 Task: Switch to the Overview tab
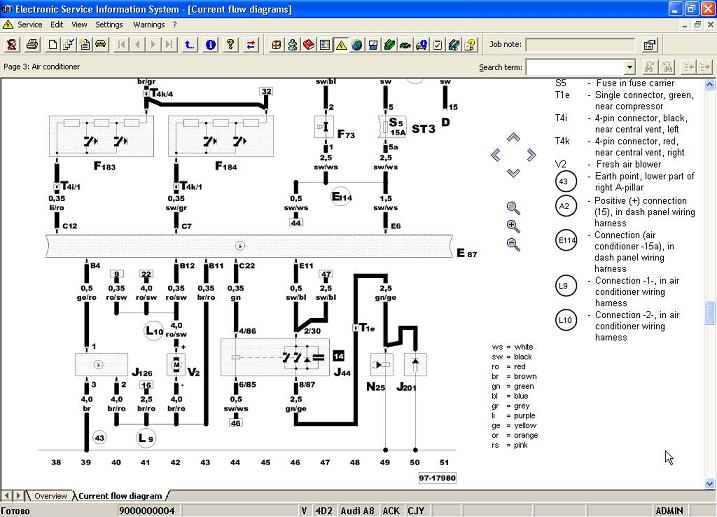(50, 496)
